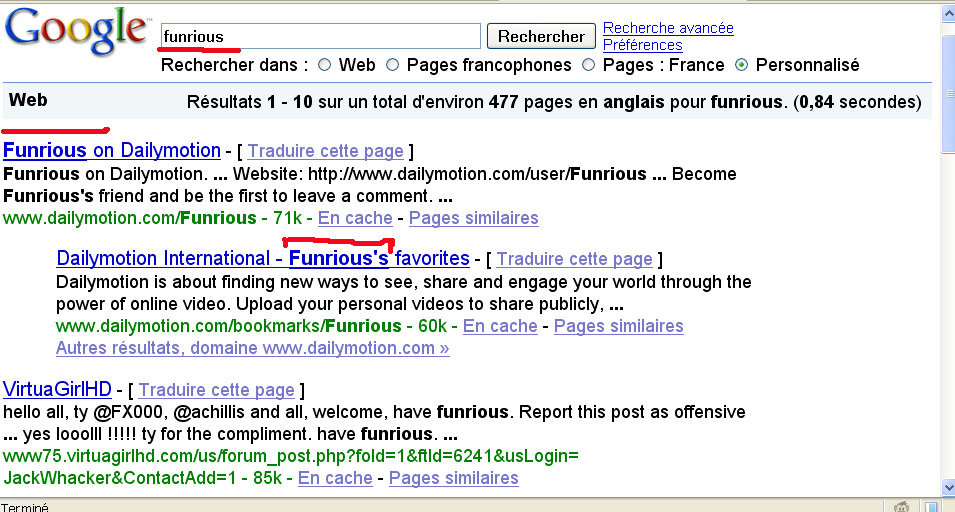This screenshot has width=955, height=512.
Task: Expand Autres résultats, domaine www.dailymotion.com
Action: 252,348
